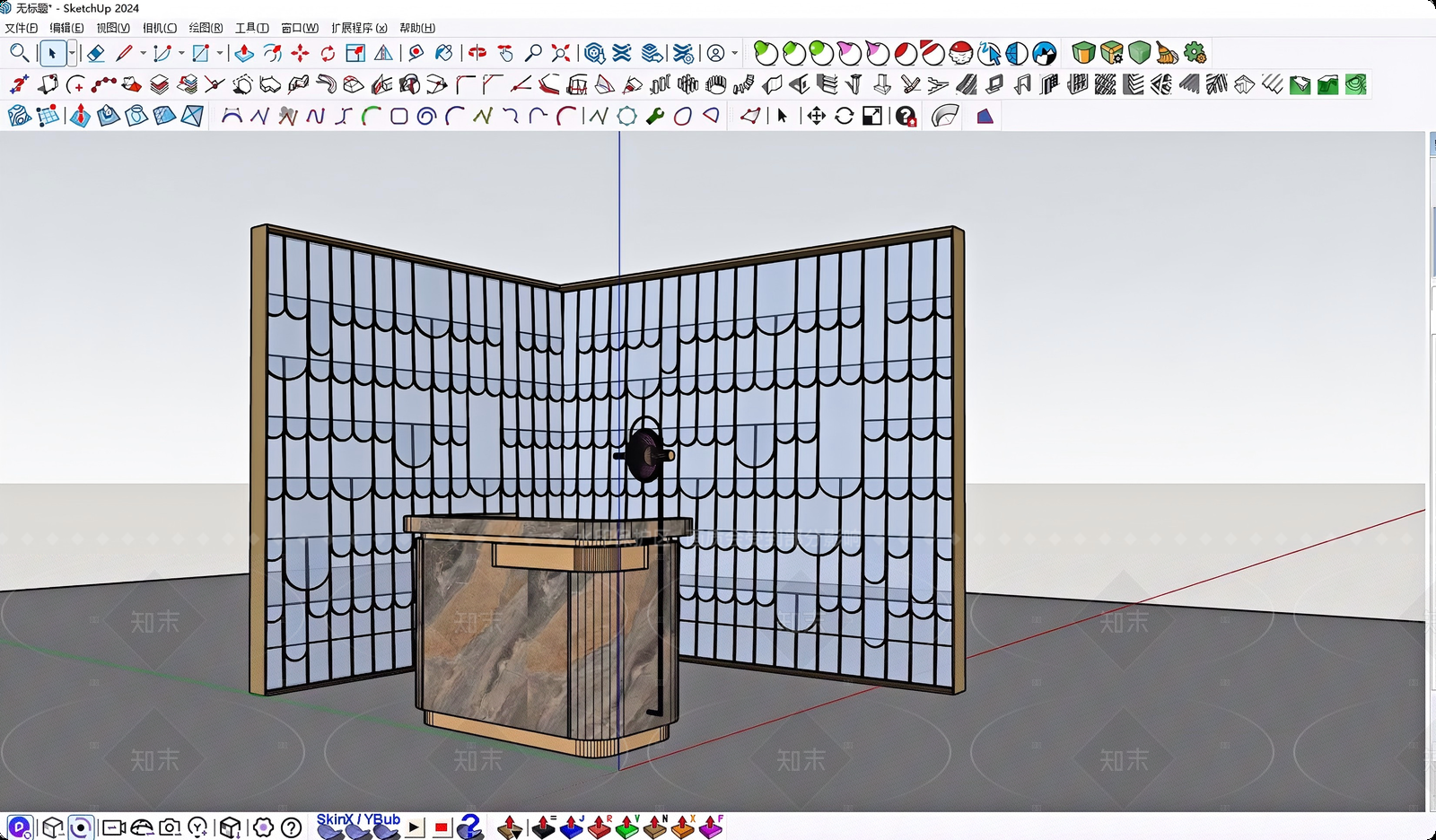Open the 编辑(E) menu
The image size is (1436, 840).
point(67,28)
